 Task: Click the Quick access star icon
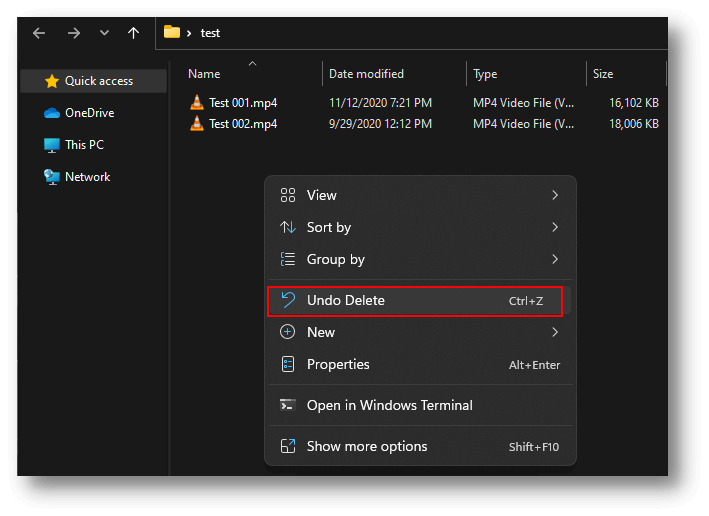[52, 81]
